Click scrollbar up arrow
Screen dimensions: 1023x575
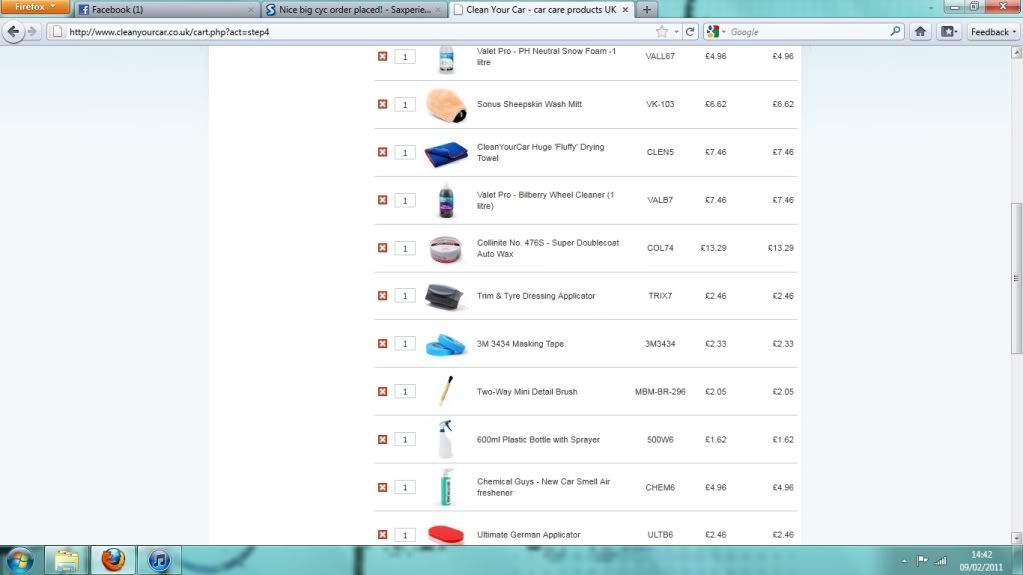(1016, 53)
